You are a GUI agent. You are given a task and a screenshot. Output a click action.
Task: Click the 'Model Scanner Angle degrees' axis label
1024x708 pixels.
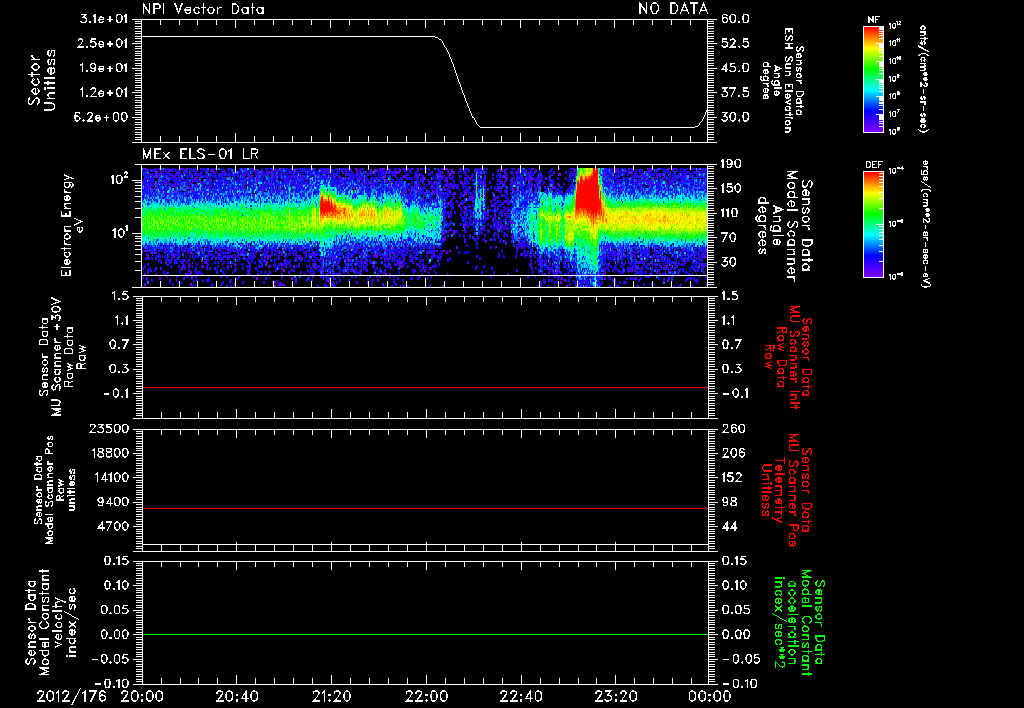(x=784, y=226)
